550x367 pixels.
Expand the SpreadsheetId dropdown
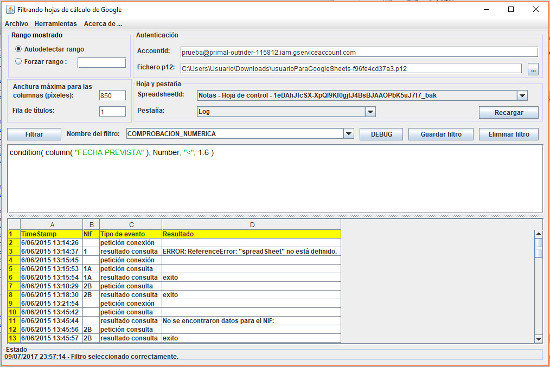click(x=522, y=95)
